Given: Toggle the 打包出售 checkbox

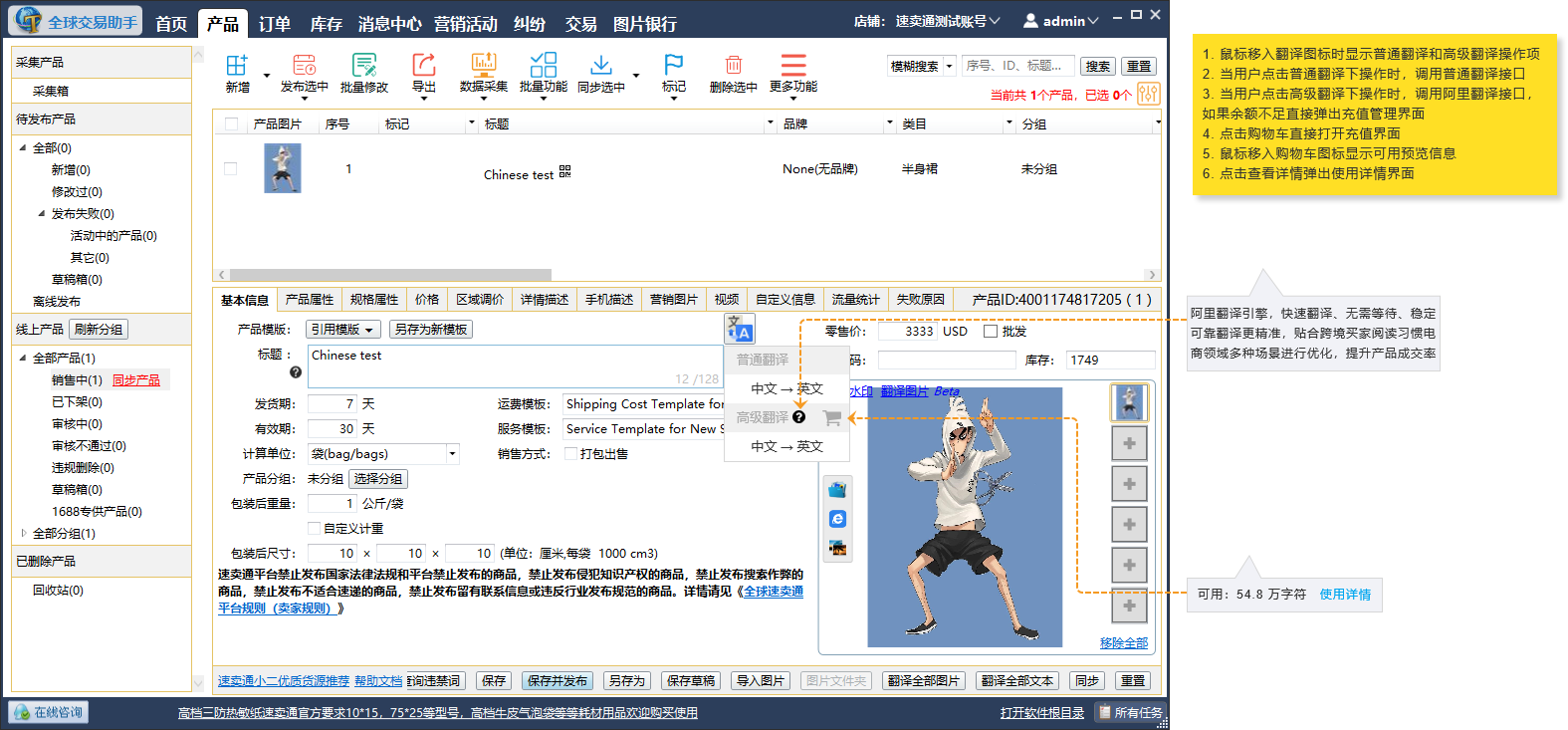Looking at the screenshot, I should coord(571,454).
